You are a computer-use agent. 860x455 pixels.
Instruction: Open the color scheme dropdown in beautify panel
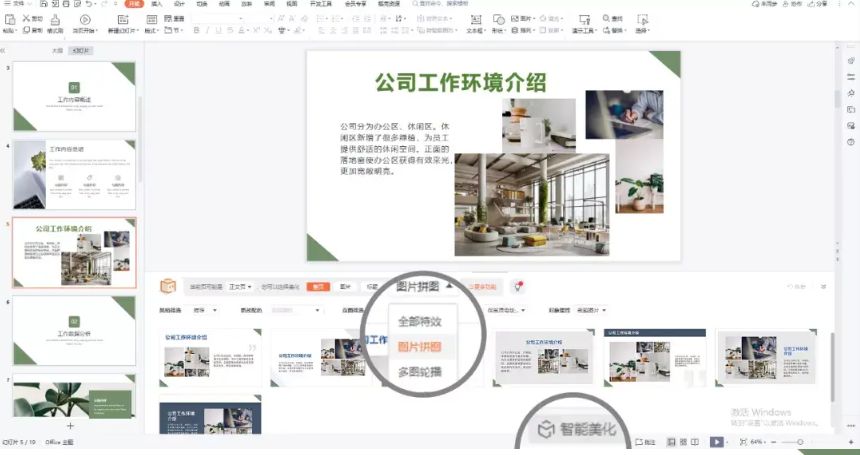point(296,310)
